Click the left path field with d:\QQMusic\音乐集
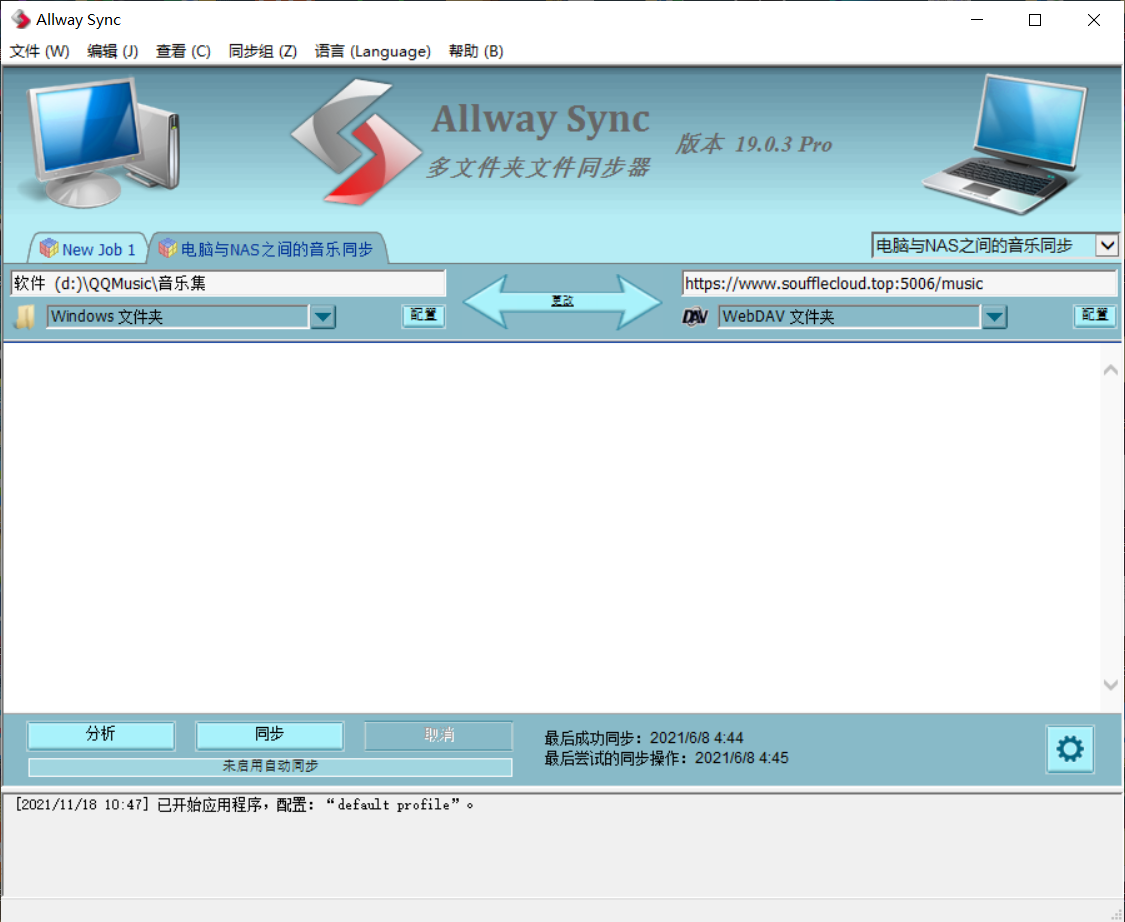Screen dimensions: 1125x922 [x=228, y=283]
